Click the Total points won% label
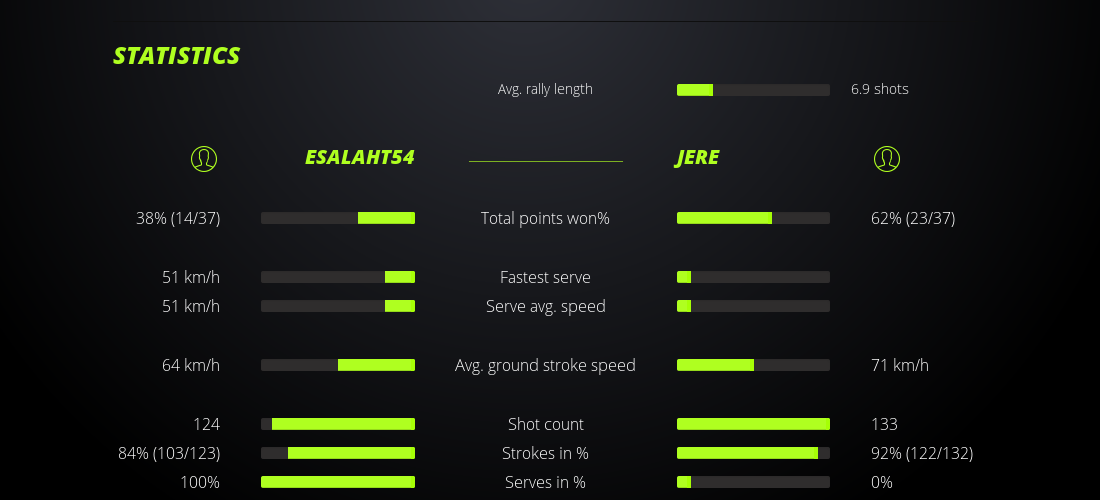Viewport: 1100px width, 500px height. coord(545,218)
